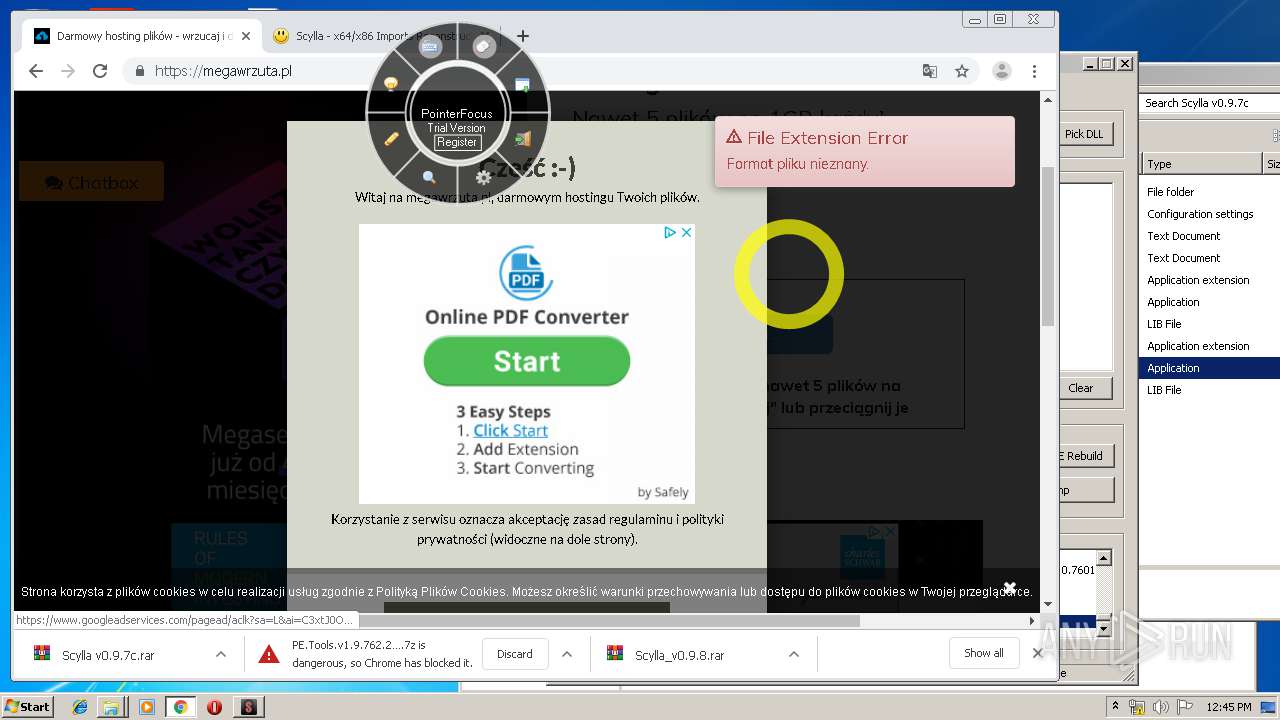This screenshot has height=720, width=1280.
Task: Close the Darmowy hosting plików tab
Action: pos(246,36)
